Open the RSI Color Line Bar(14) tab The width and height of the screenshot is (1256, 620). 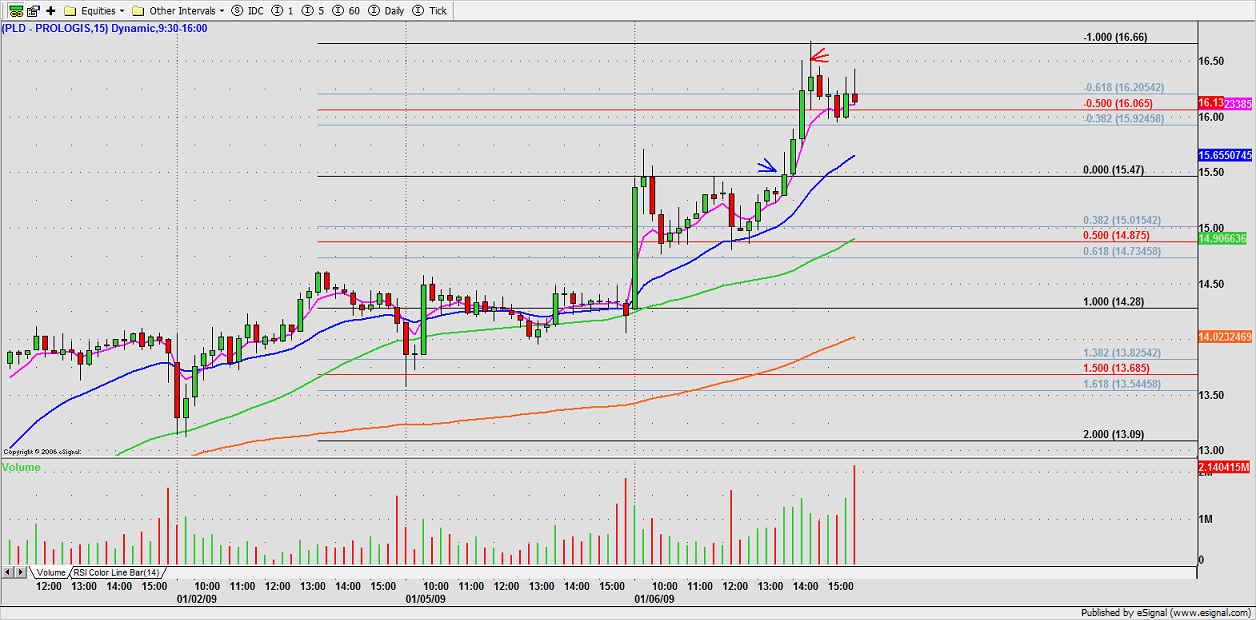click(116, 572)
